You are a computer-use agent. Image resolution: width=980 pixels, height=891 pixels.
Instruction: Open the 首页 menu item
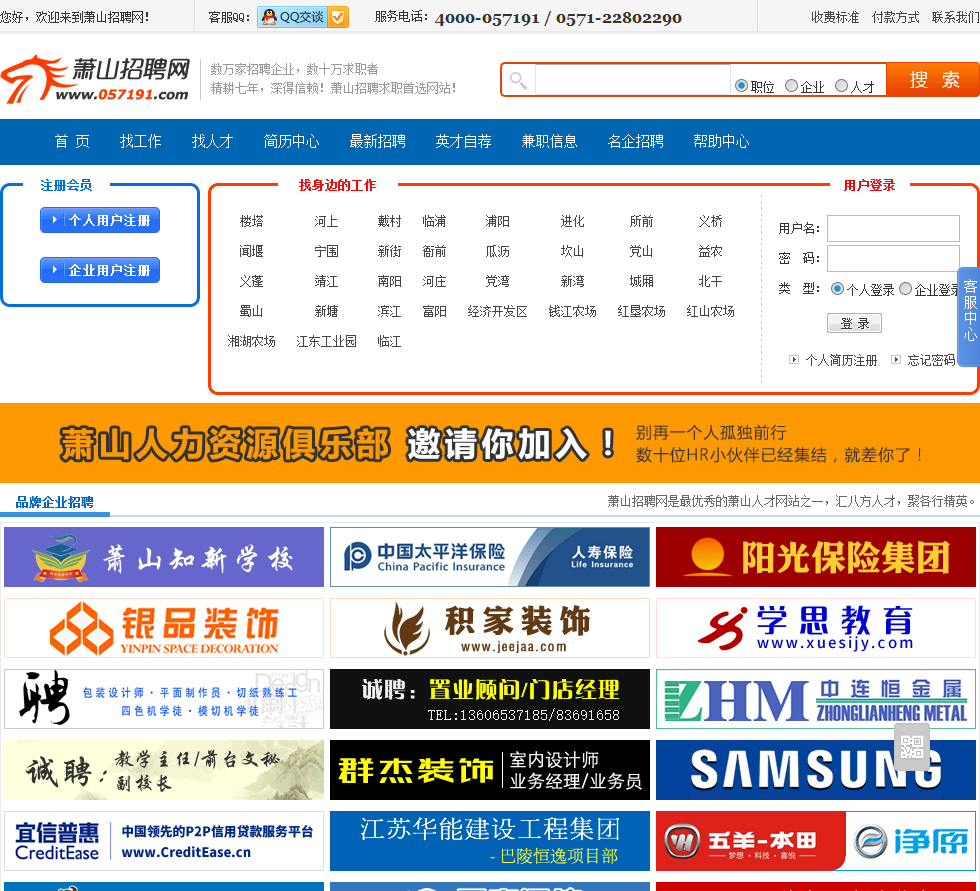click(72, 141)
